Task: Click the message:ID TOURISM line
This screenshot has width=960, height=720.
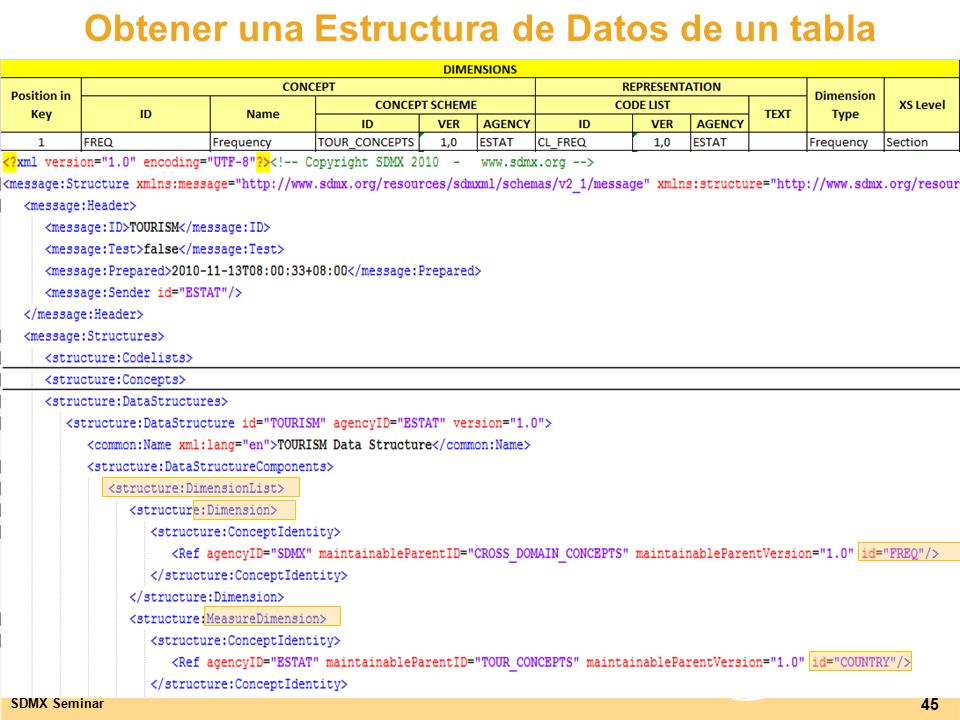Action: pos(157,227)
